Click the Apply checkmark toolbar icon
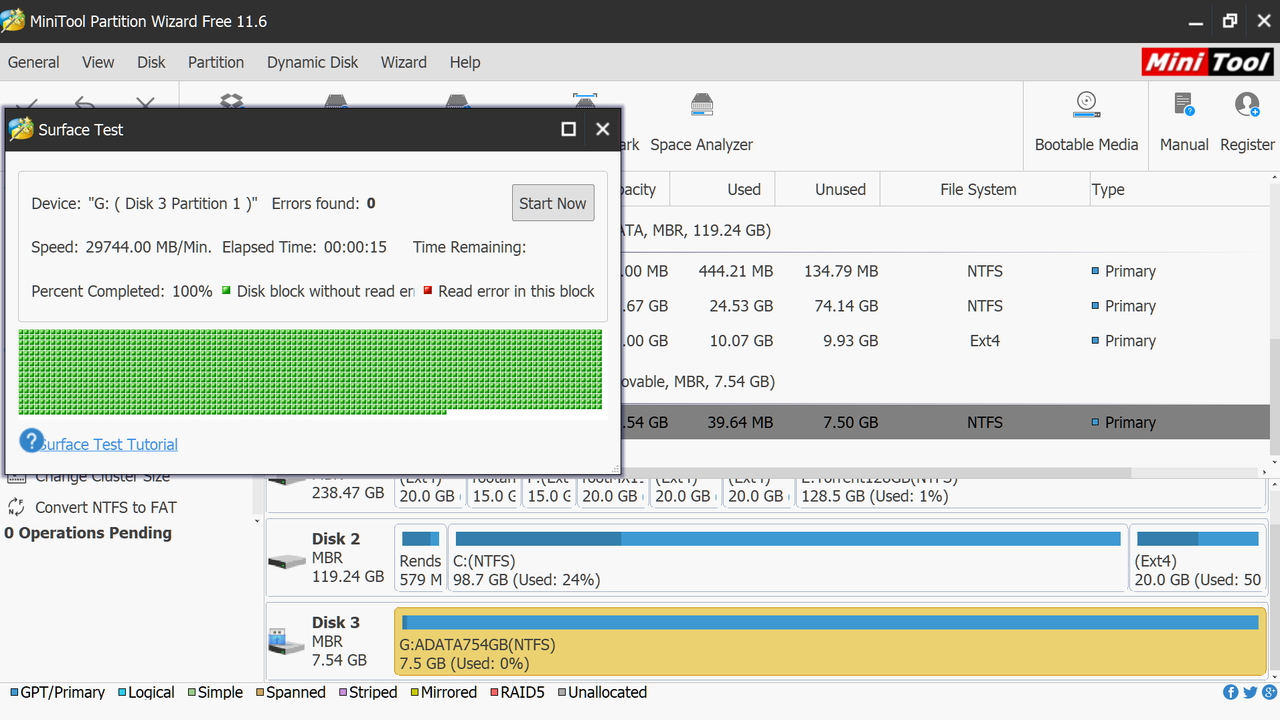Viewport: 1280px width, 720px height. [x=27, y=101]
